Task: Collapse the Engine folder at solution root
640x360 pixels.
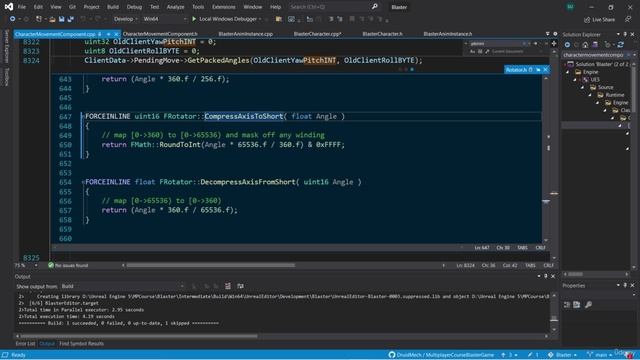Action: click(x=567, y=72)
